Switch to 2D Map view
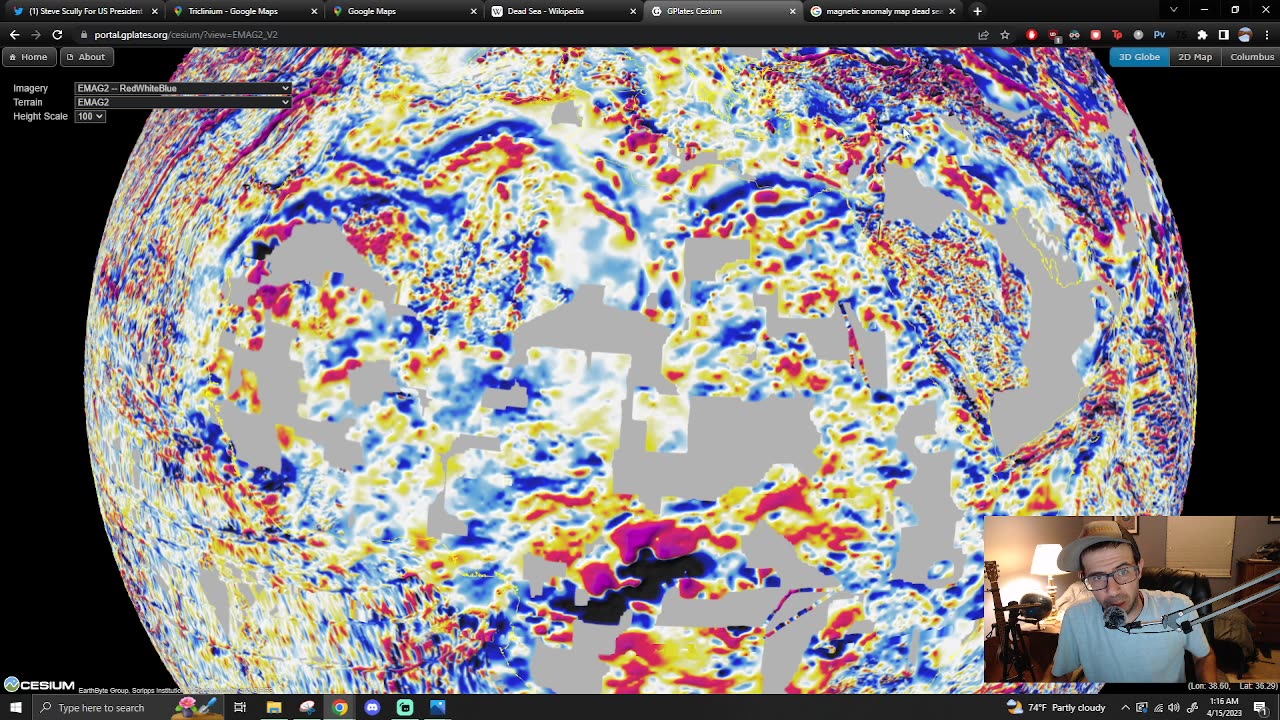Screen dimensions: 1280x720 point(1195,57)
